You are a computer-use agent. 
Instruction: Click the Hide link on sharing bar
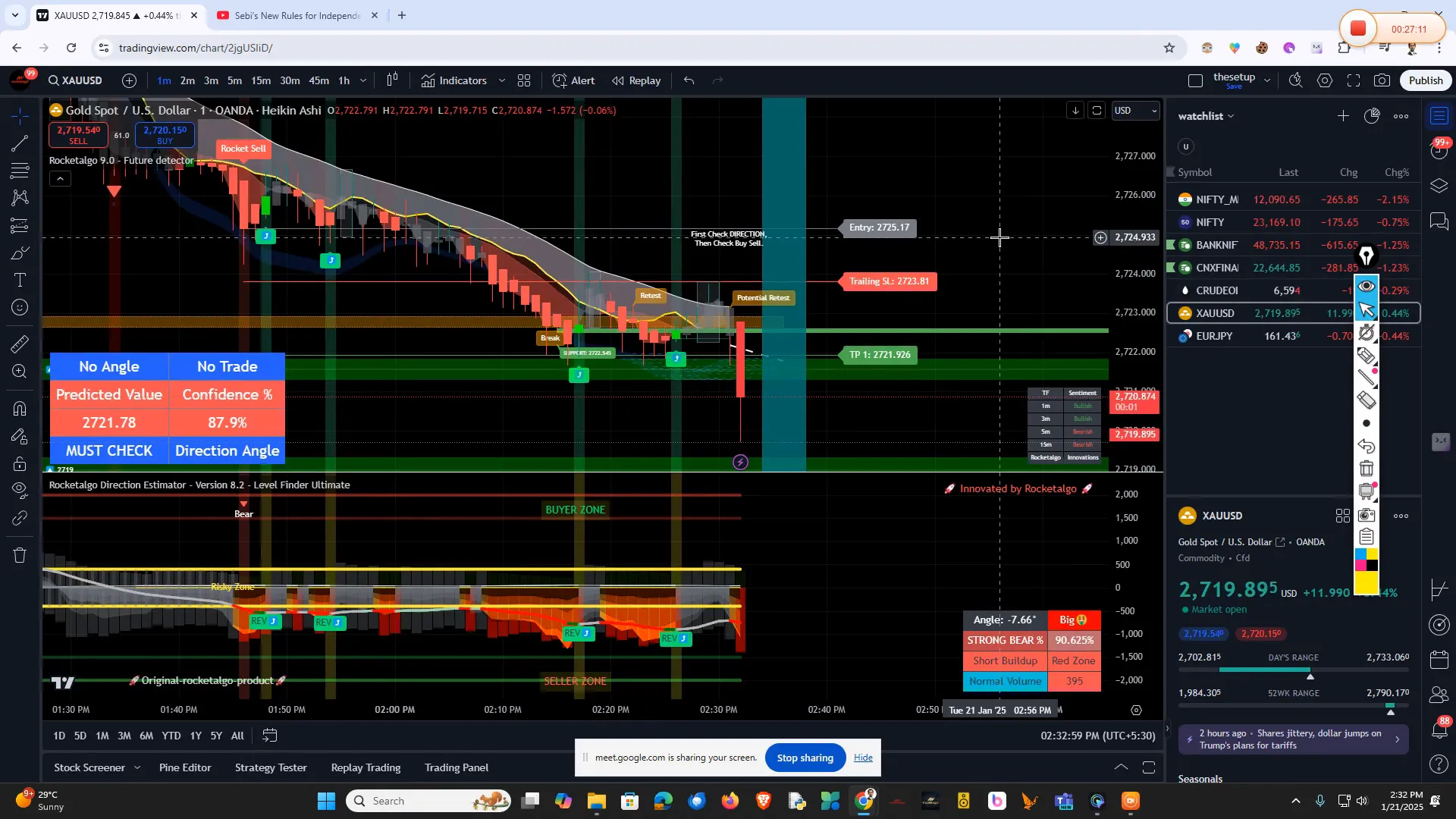coord(863,758)
